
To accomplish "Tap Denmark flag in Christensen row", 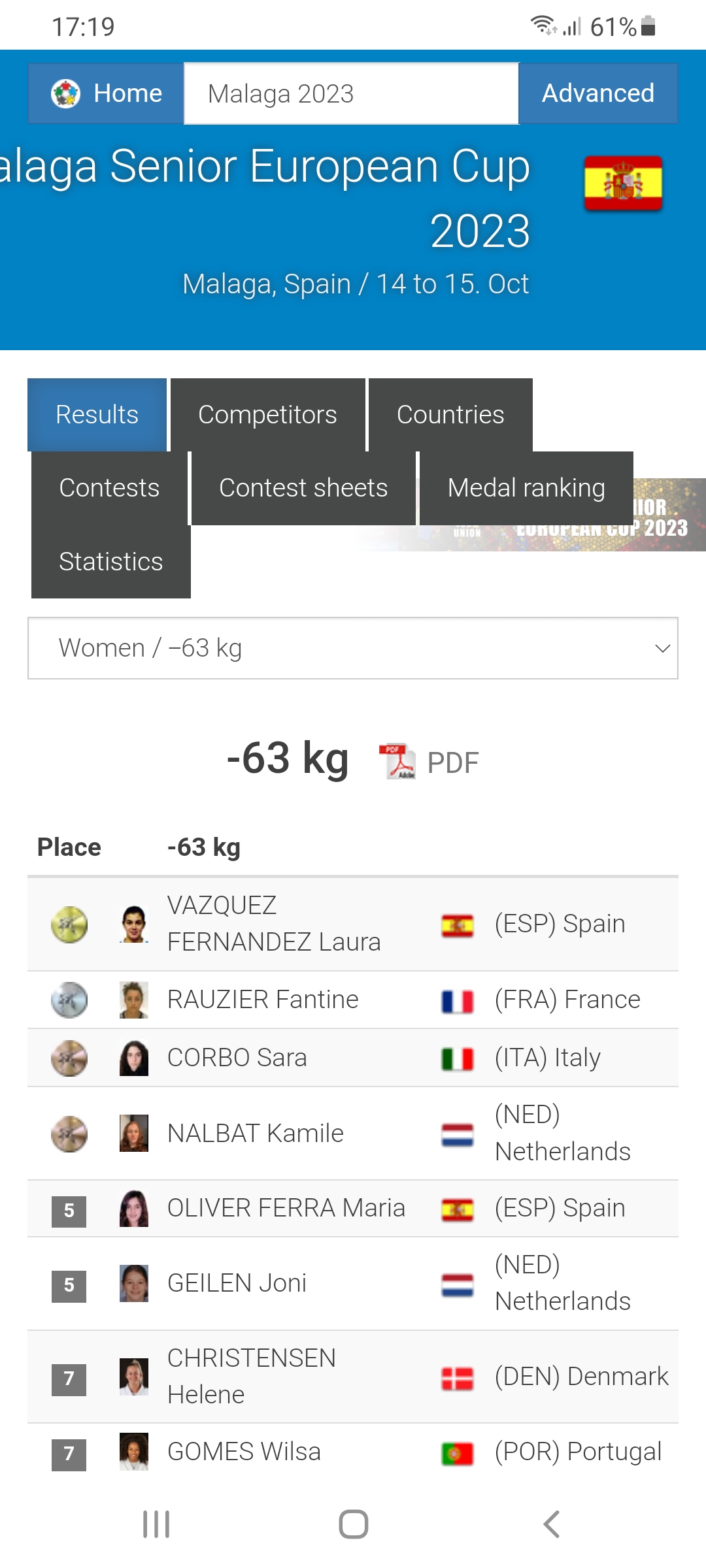I will coord(458,1378).
